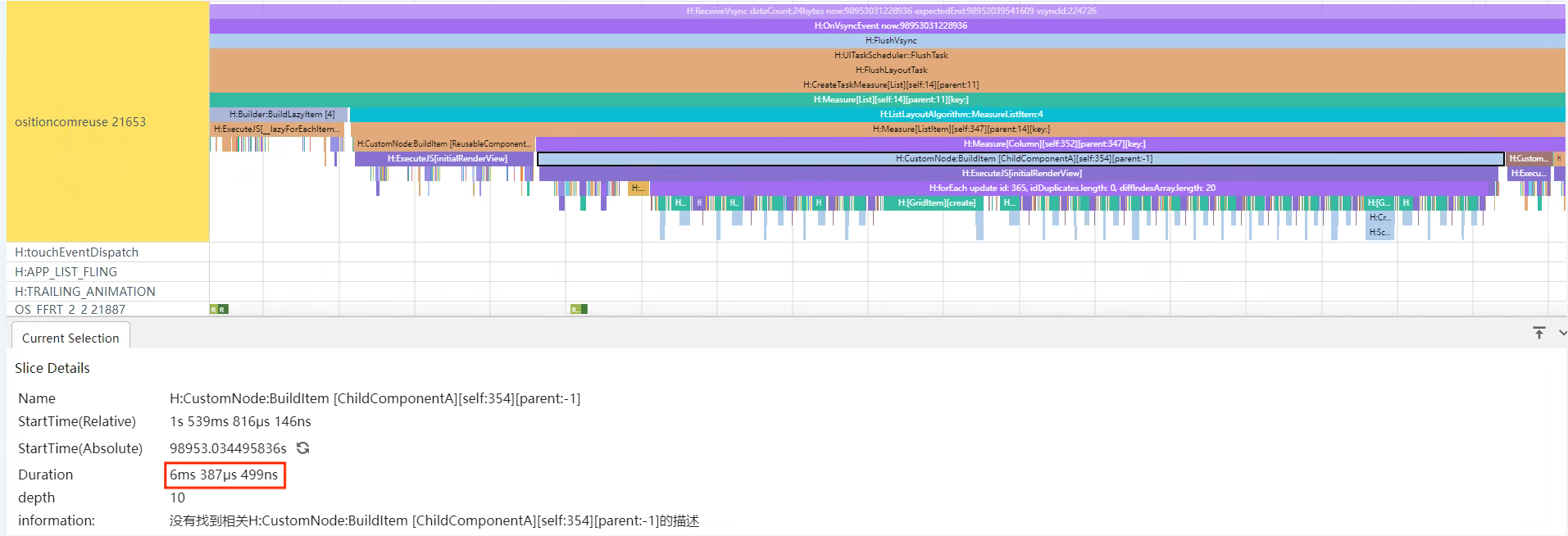Select the H:ReceiveVsync slice
1568x536 pixels.
888,11
